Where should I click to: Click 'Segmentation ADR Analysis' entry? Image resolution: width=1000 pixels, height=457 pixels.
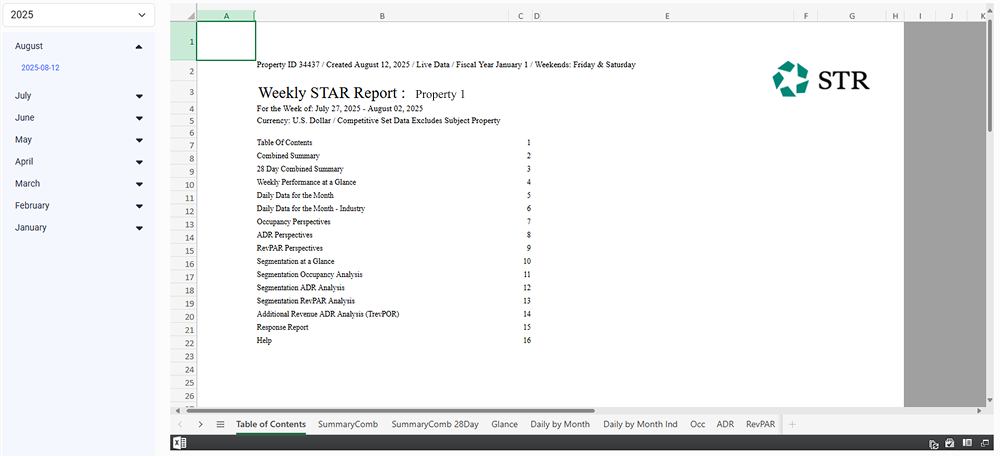pos(300,288)
